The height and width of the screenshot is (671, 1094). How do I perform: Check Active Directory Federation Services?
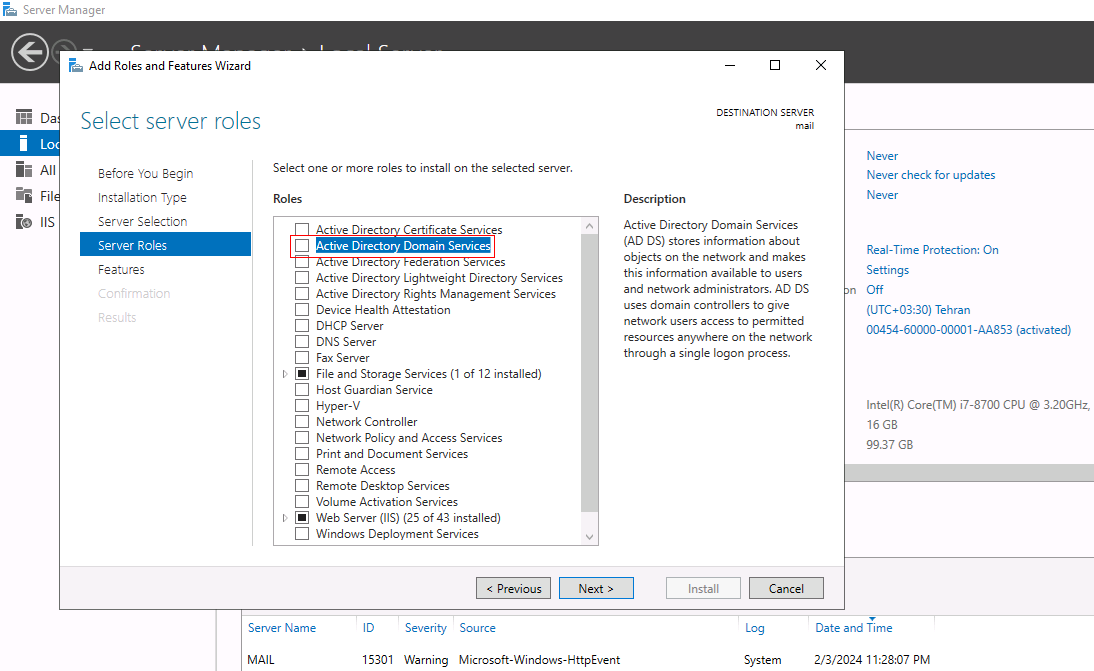(302, 262)
